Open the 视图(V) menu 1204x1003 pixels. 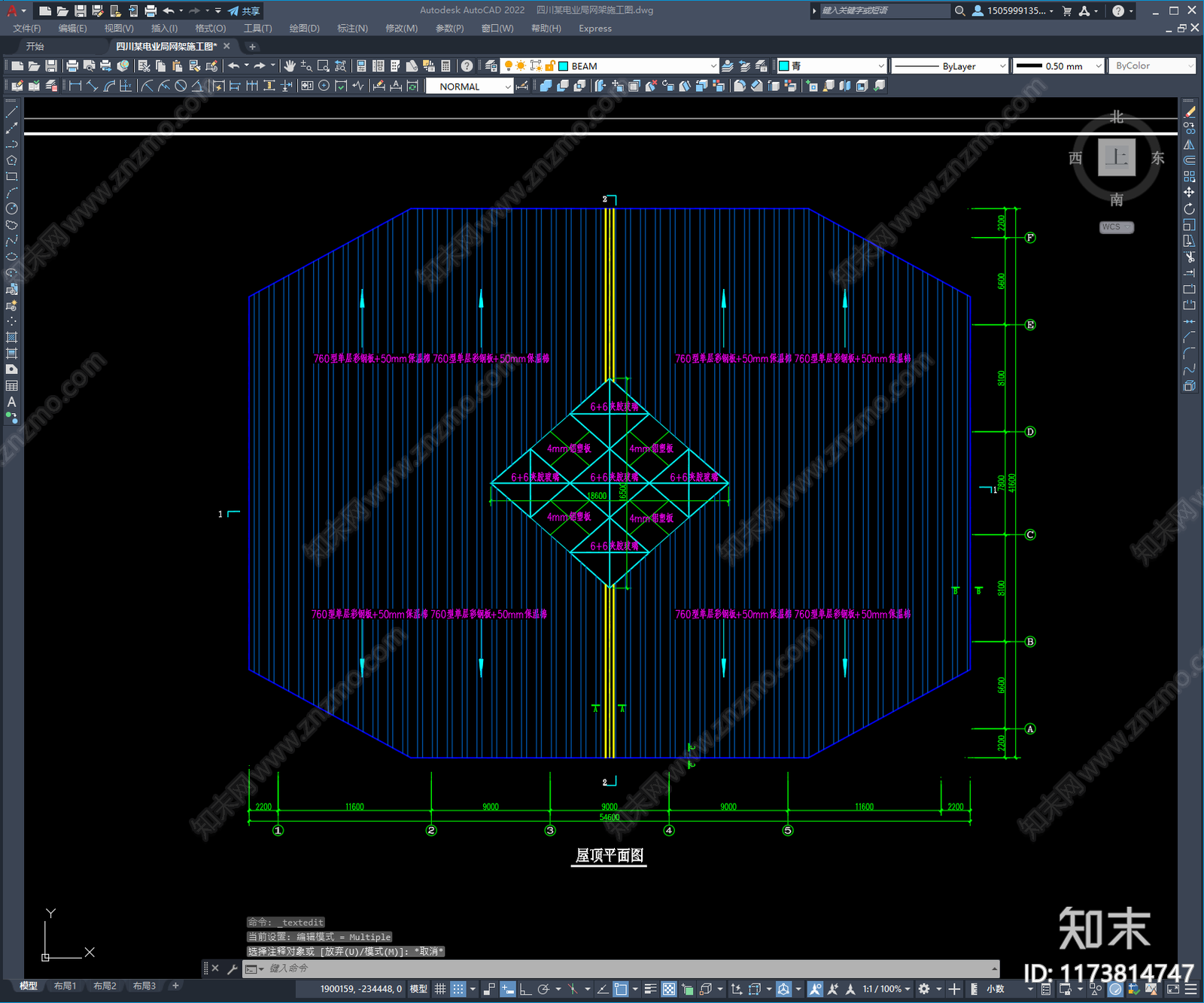(119, 29)
